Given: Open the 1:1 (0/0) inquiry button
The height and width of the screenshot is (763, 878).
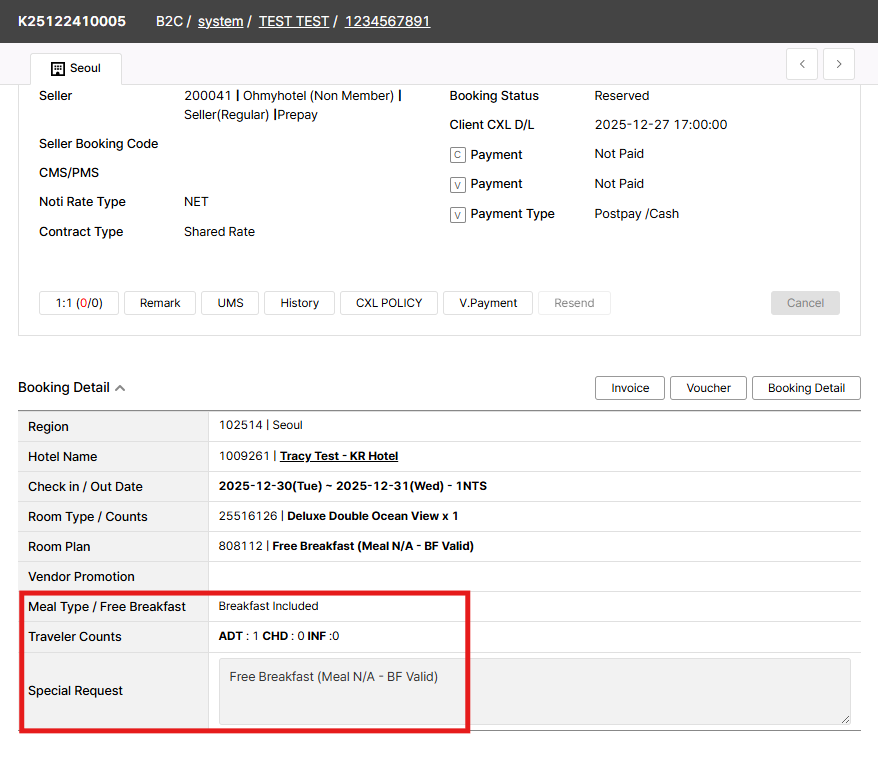Looking at the screenshot, I should click(78, 303).
